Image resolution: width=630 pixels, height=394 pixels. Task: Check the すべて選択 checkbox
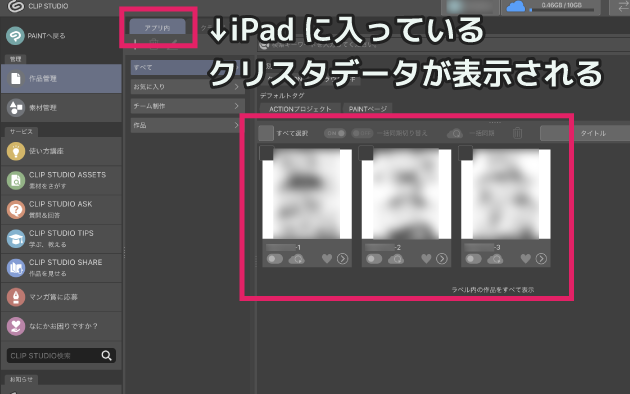click(x=266, y=133)
